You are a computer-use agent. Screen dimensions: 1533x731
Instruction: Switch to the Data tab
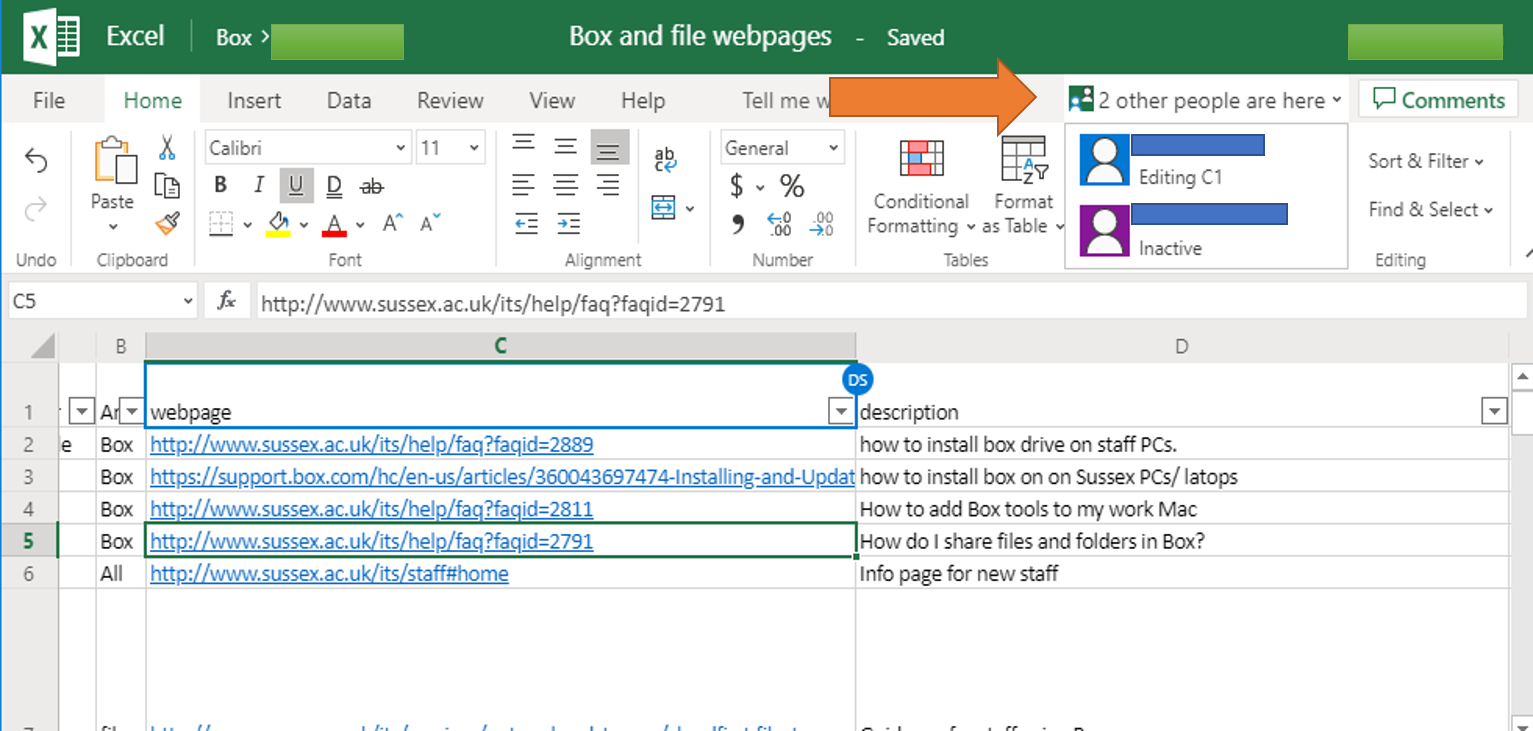pos(349,100)
